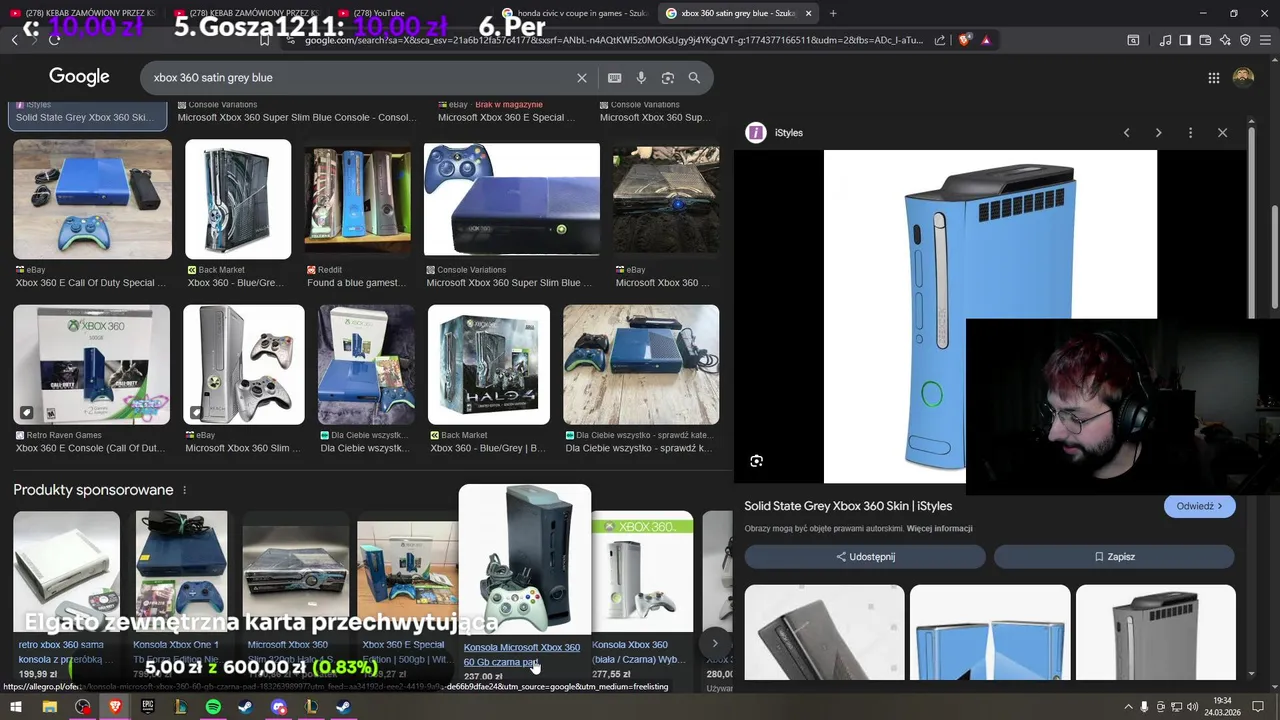Open the Reddit blue gamestop thumbnail
The image size is (1280, 720).
358,199
